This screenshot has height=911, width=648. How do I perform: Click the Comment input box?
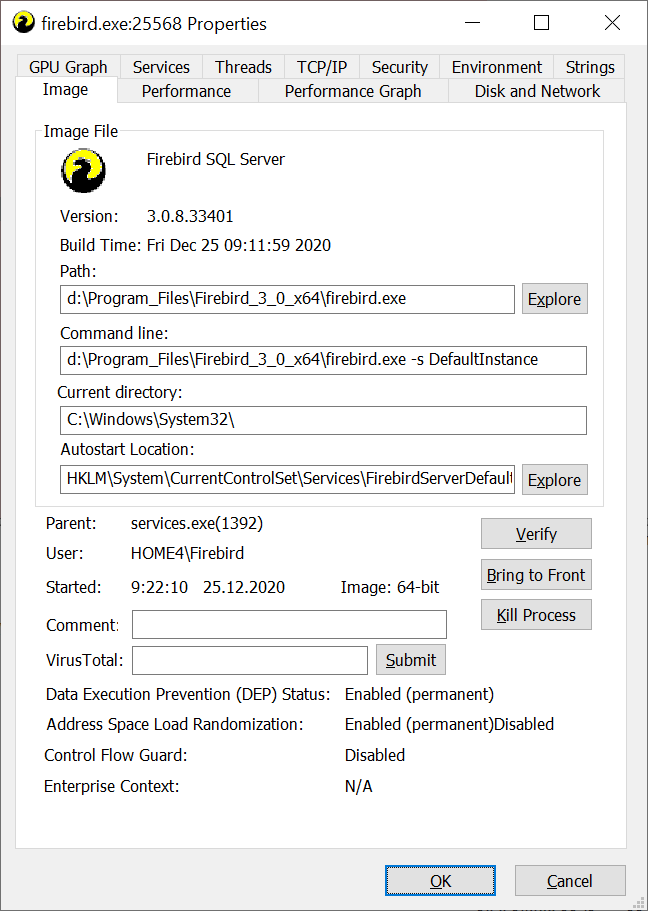(289, 625)
